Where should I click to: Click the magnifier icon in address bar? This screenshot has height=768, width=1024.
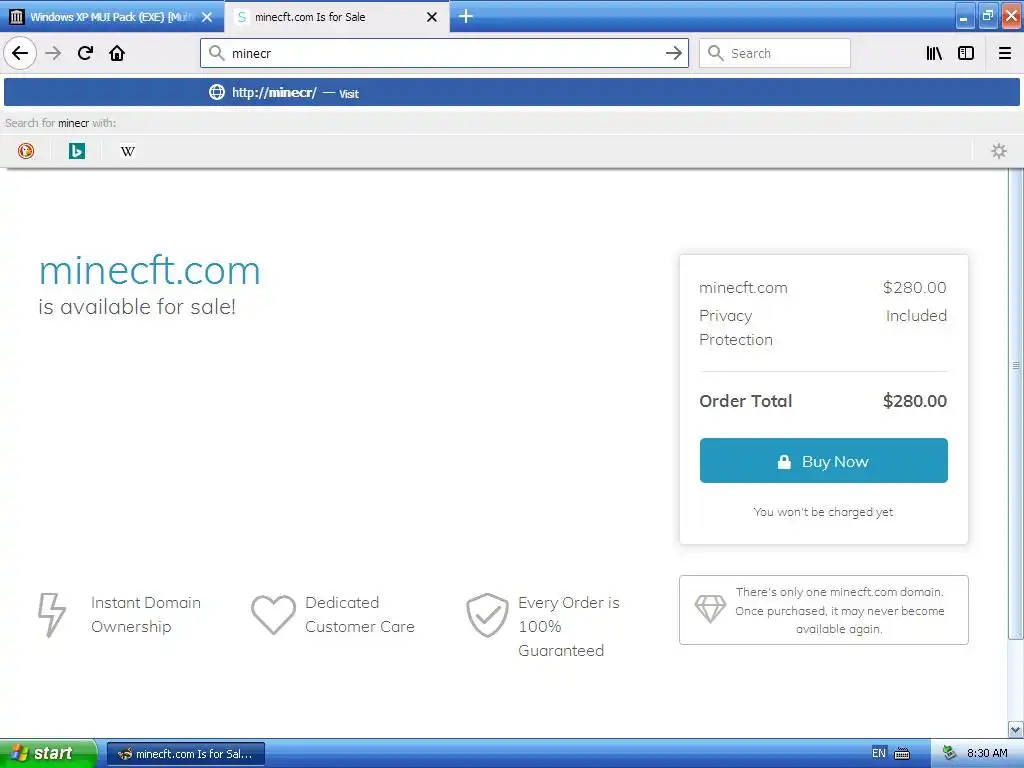pos(216,53)
